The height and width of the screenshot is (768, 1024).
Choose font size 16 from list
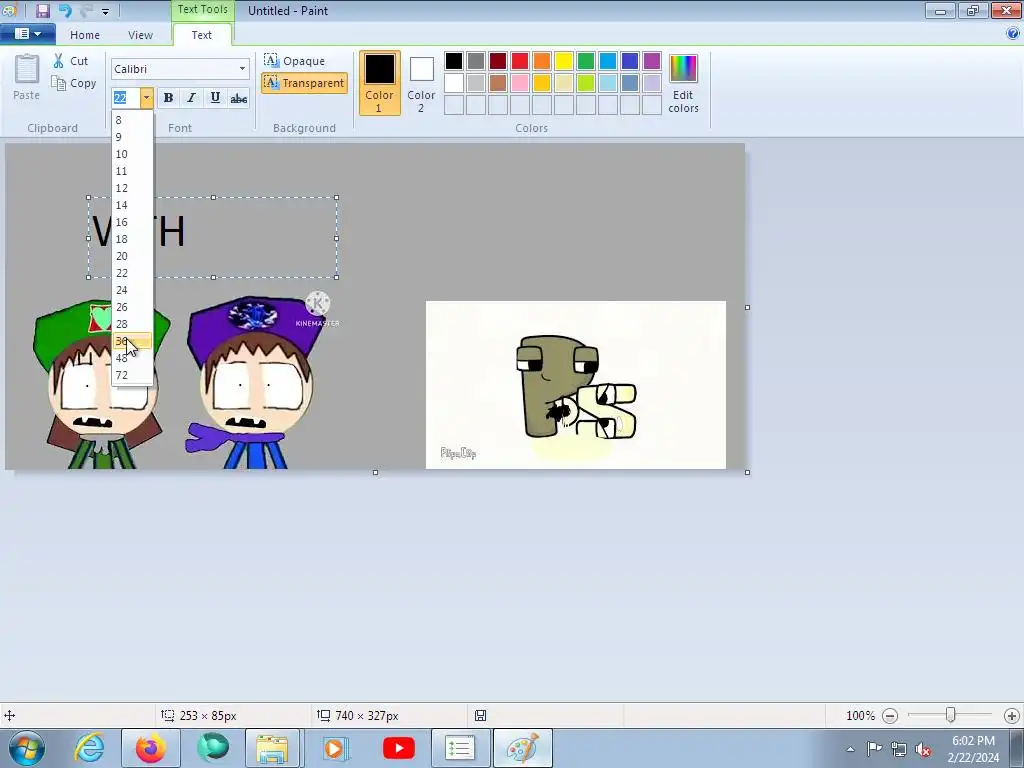click(x=133, y=222)
